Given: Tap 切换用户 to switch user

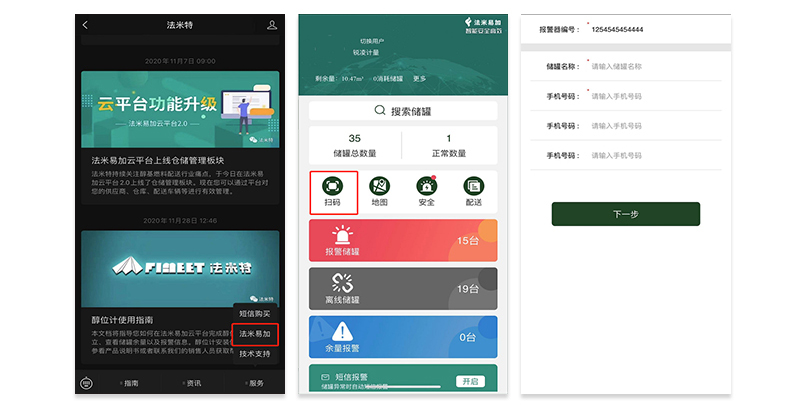Looking at the screenshot, I should (x=372, y=41).
